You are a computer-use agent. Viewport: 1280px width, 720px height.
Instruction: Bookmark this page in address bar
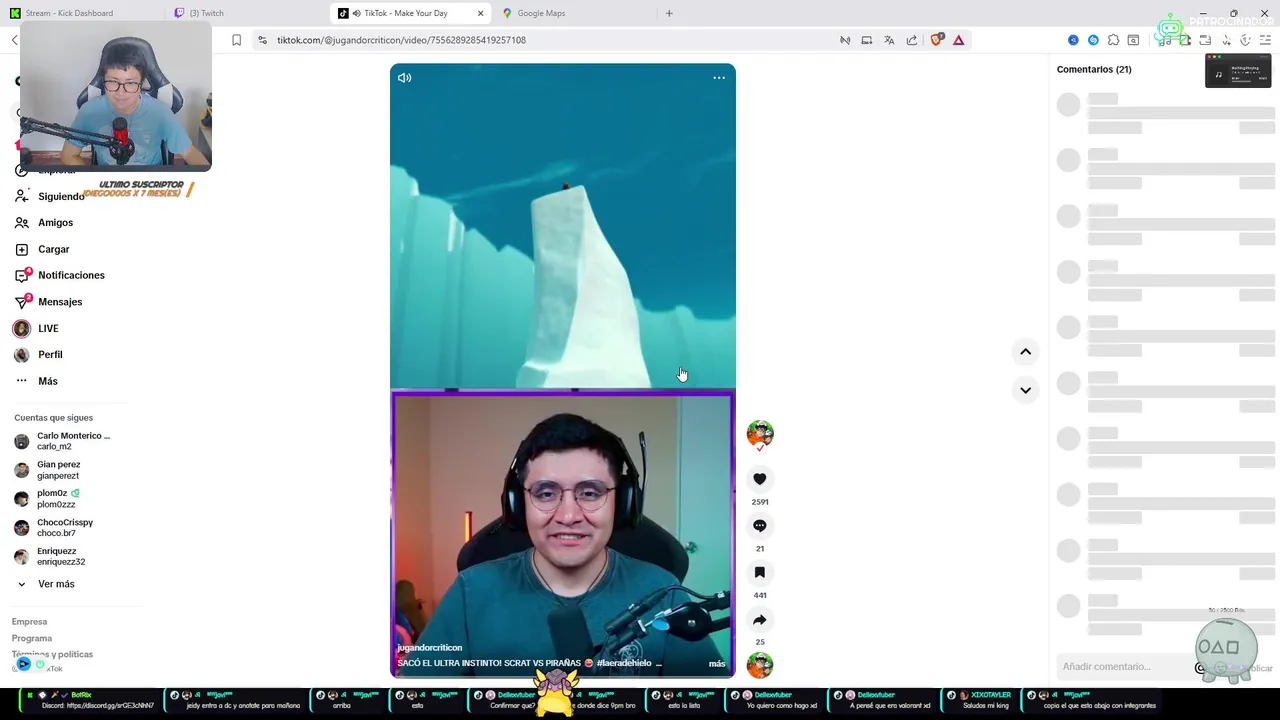(x=236, y=40)
